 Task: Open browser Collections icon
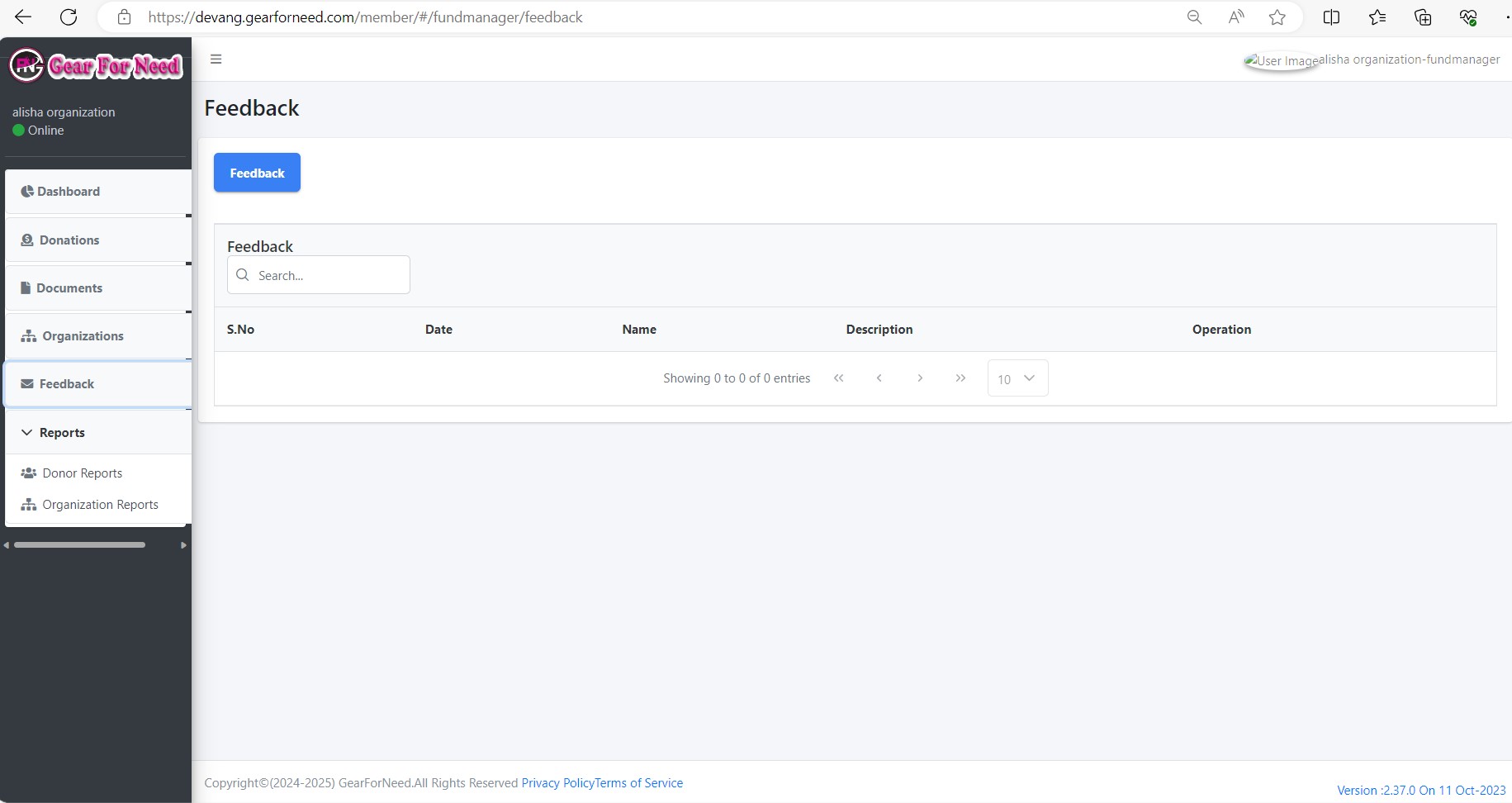[1423, 17]
